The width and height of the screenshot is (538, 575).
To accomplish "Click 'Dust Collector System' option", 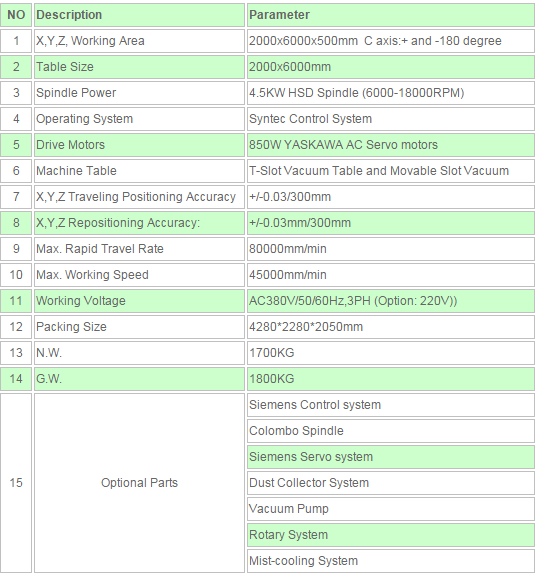I will tap(391, 483).
